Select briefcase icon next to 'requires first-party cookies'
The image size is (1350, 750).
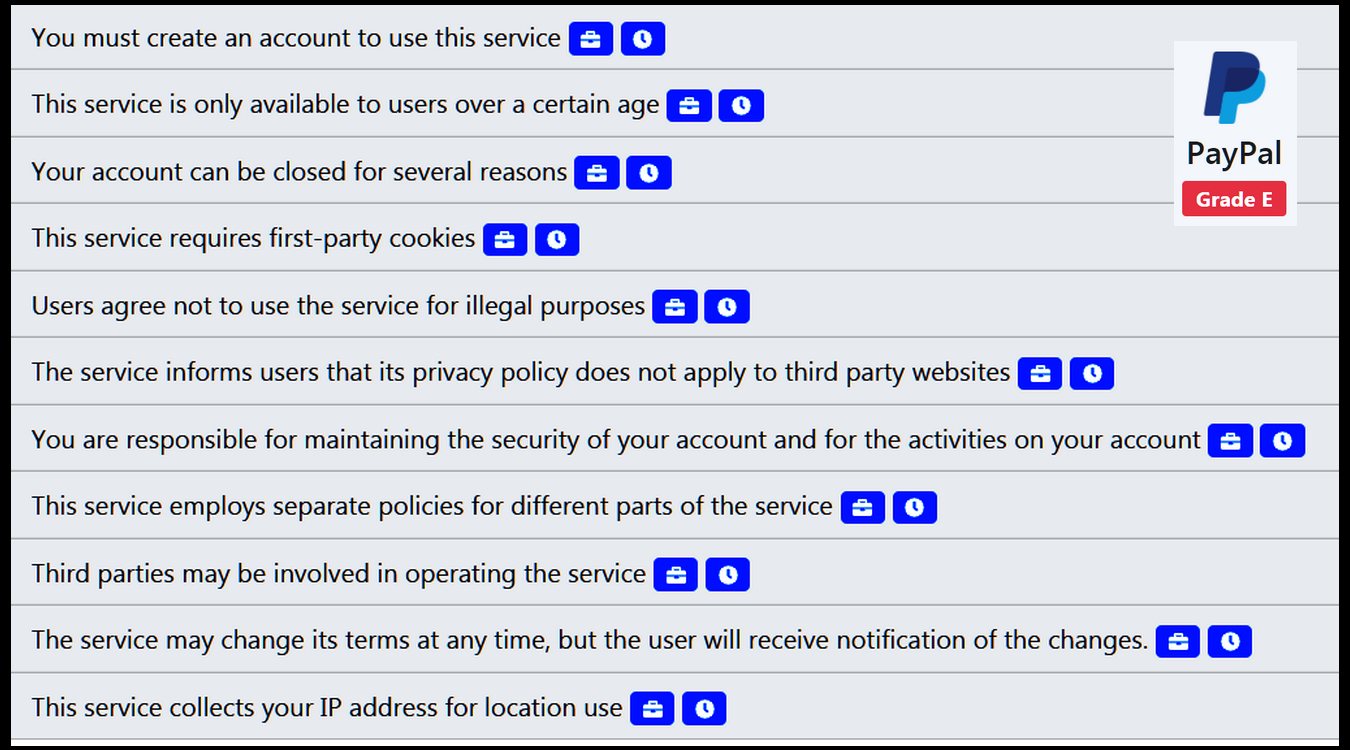(x=505, y=239)
